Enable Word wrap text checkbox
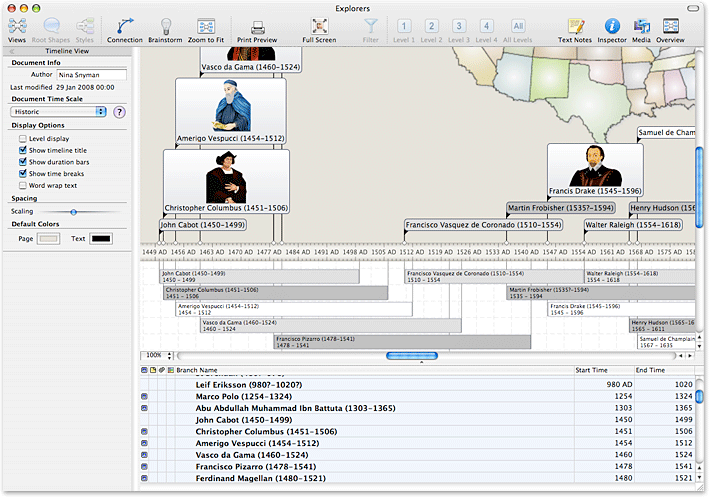710x498 pixels. coord(23,185)
